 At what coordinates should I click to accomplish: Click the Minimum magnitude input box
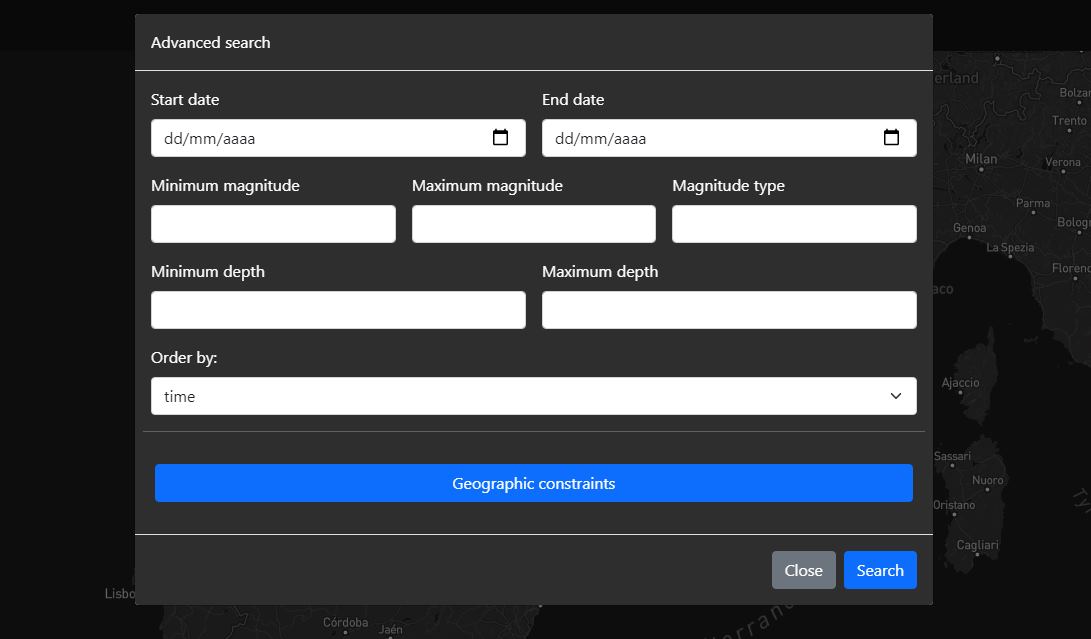click(273, 224)
